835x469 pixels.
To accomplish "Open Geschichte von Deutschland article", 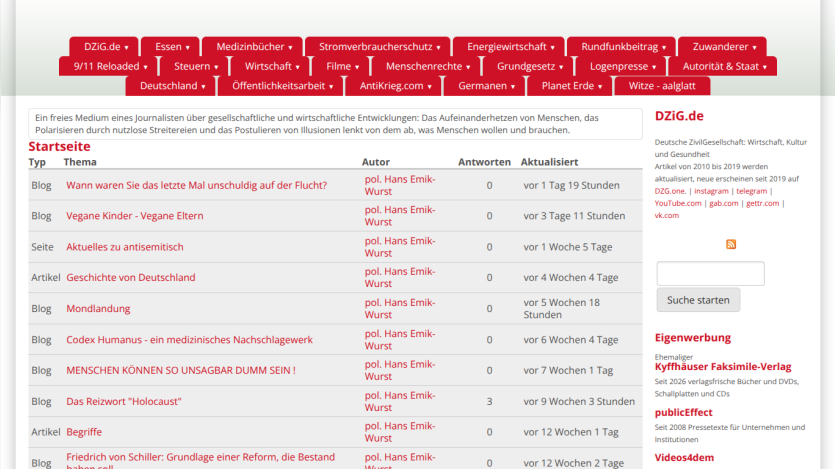I will pyautogui.click(x=130, y=277).
